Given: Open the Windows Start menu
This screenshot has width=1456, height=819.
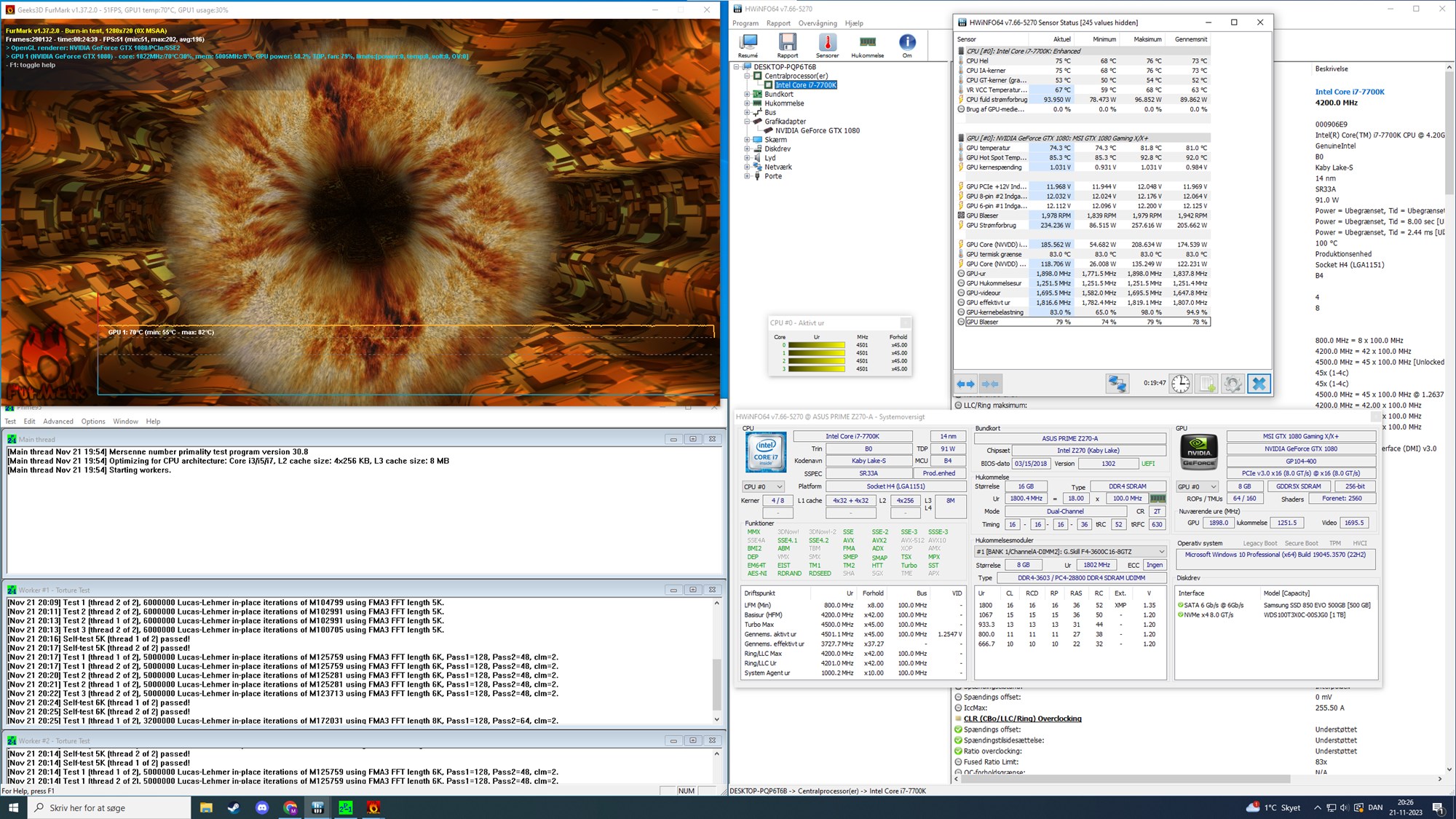Looking at the screenshot, I should click(x=13, y=807).
